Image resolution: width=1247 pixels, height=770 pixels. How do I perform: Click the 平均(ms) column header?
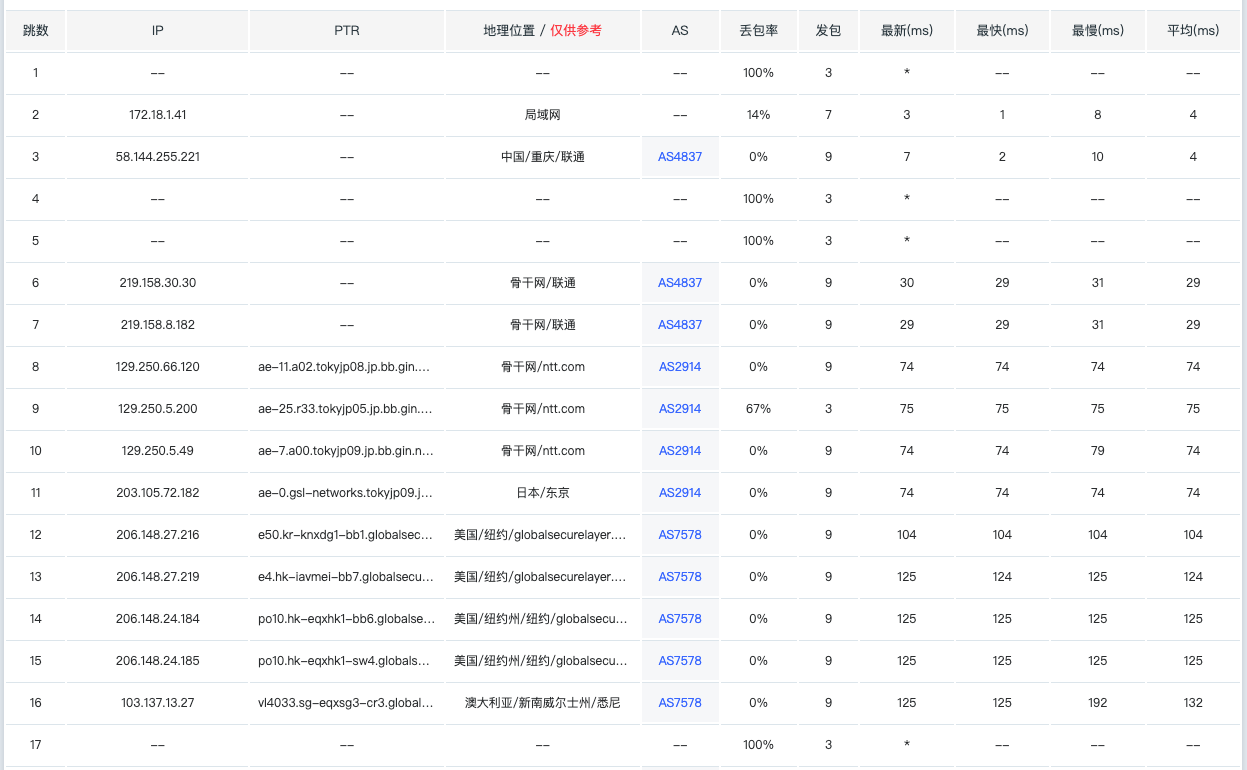click(1193, 31)
